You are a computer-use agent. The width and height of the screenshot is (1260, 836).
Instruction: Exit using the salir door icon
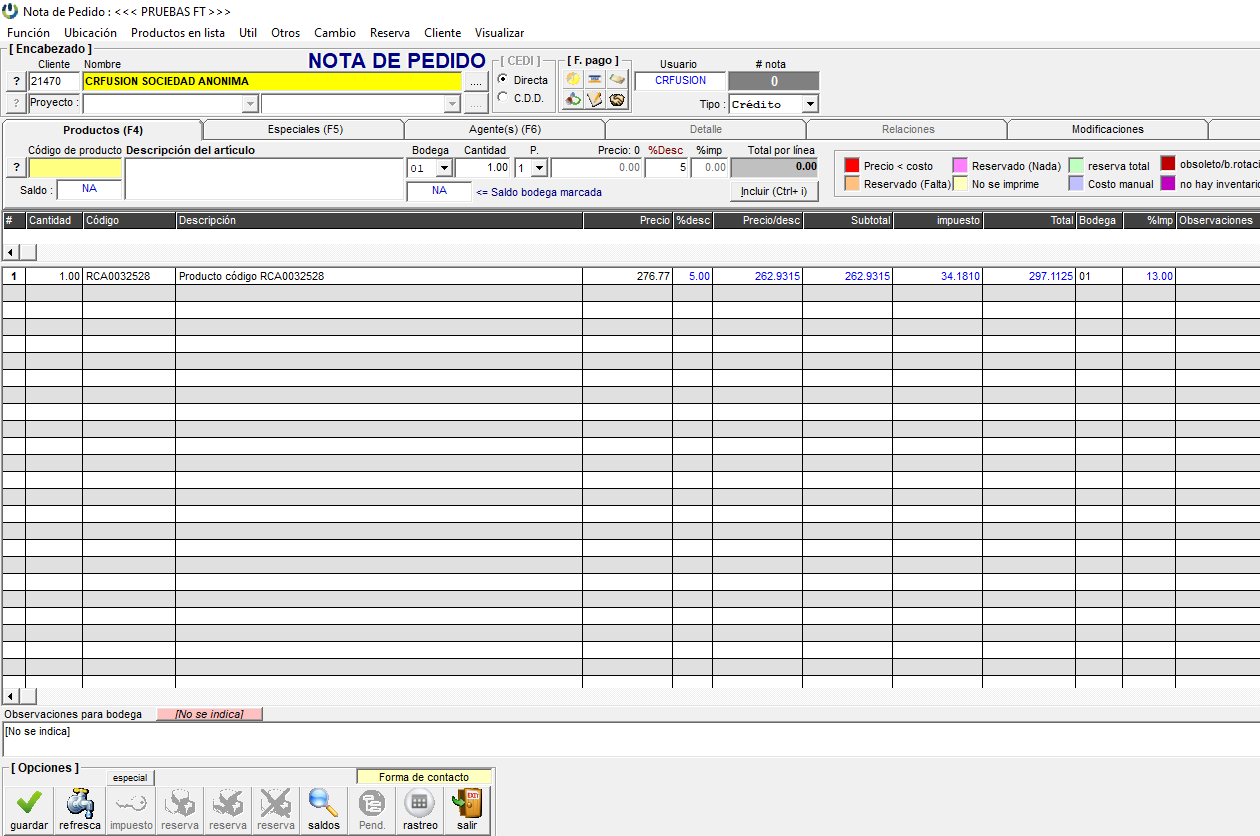point(467,810)
